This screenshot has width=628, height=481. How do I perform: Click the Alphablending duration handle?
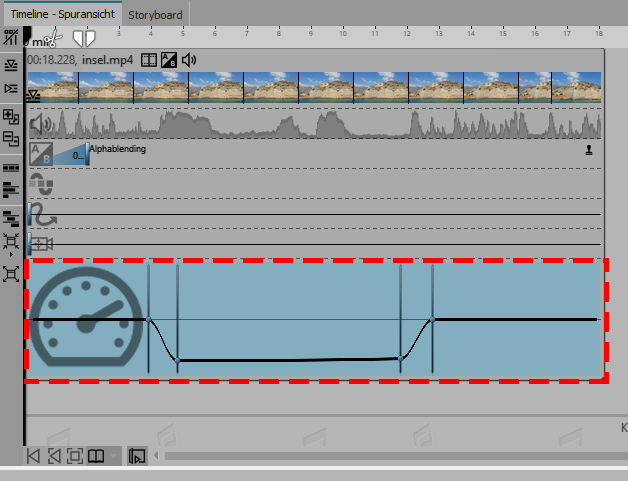click(x=87, y=154)
